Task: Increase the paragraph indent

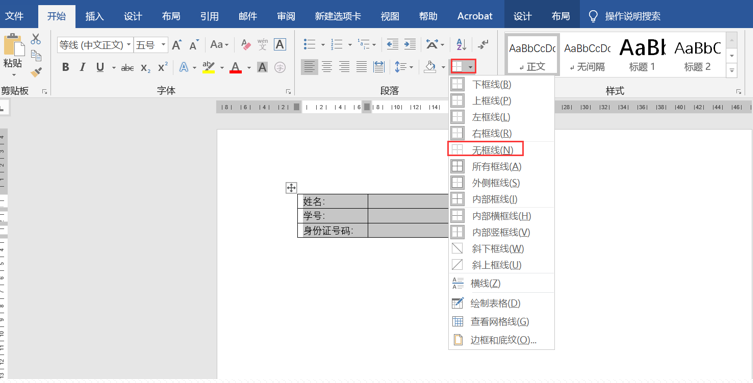Action: [410, 45]
